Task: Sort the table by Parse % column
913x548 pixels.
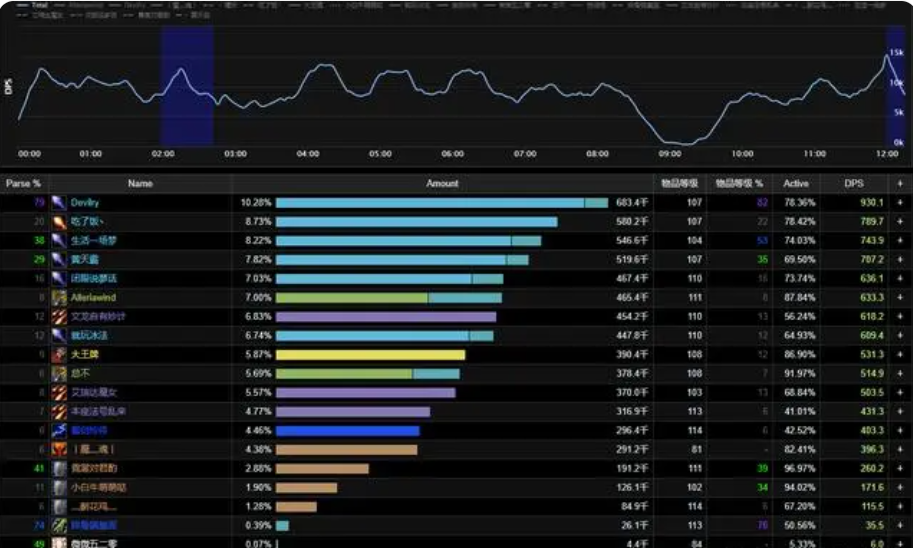Action: coord(24,184)
